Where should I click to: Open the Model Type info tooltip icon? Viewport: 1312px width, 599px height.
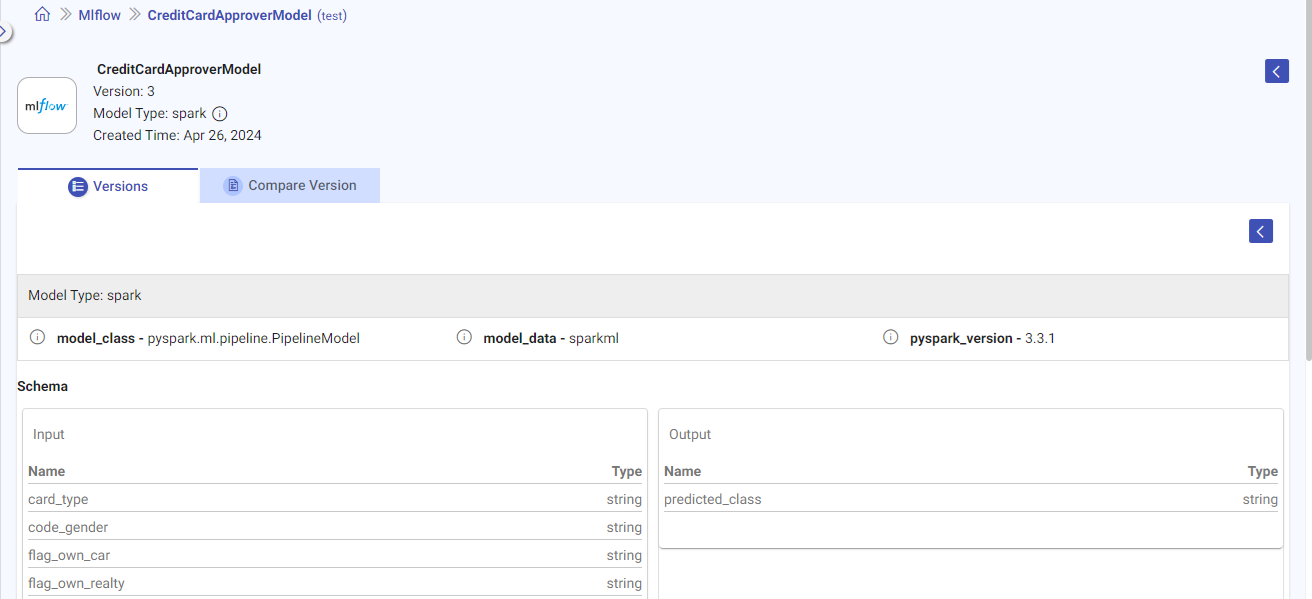coord(219,113)
